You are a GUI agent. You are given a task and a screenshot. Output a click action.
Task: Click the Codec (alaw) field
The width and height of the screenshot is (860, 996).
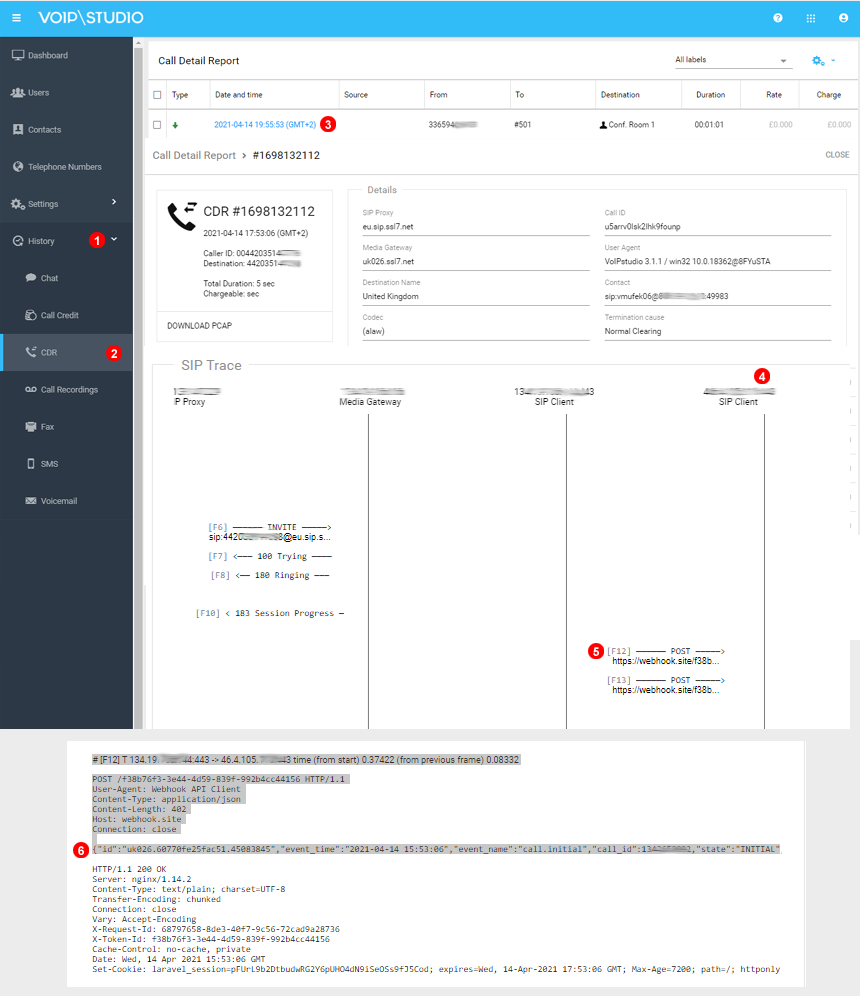pyautogui.click(x=476, y=332)
